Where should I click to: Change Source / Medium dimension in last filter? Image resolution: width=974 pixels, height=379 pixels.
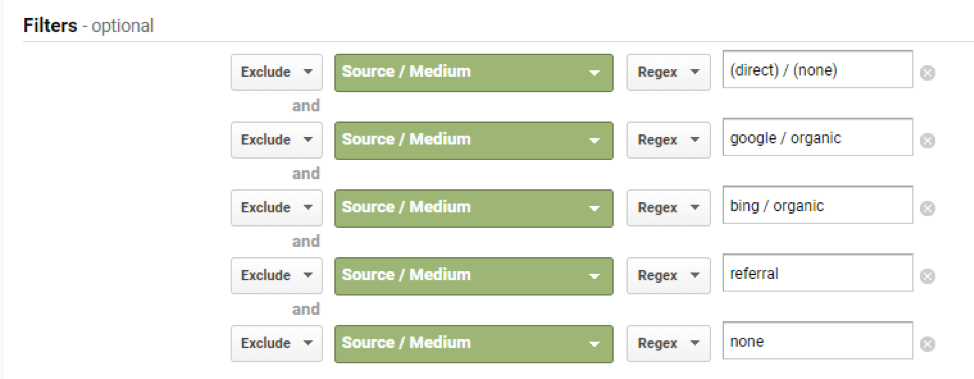473,344
